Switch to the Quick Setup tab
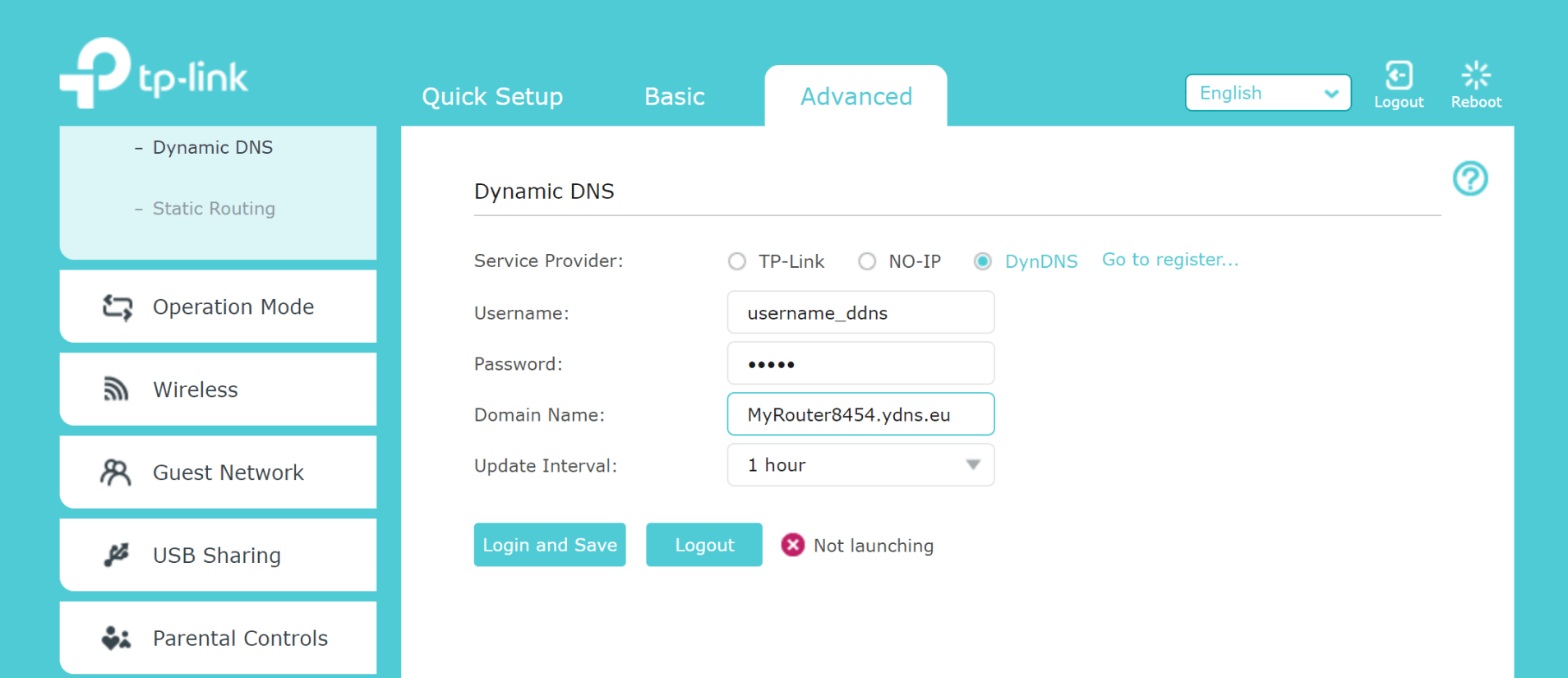This screenshot has height=678, width=1568. click(492, 96)
